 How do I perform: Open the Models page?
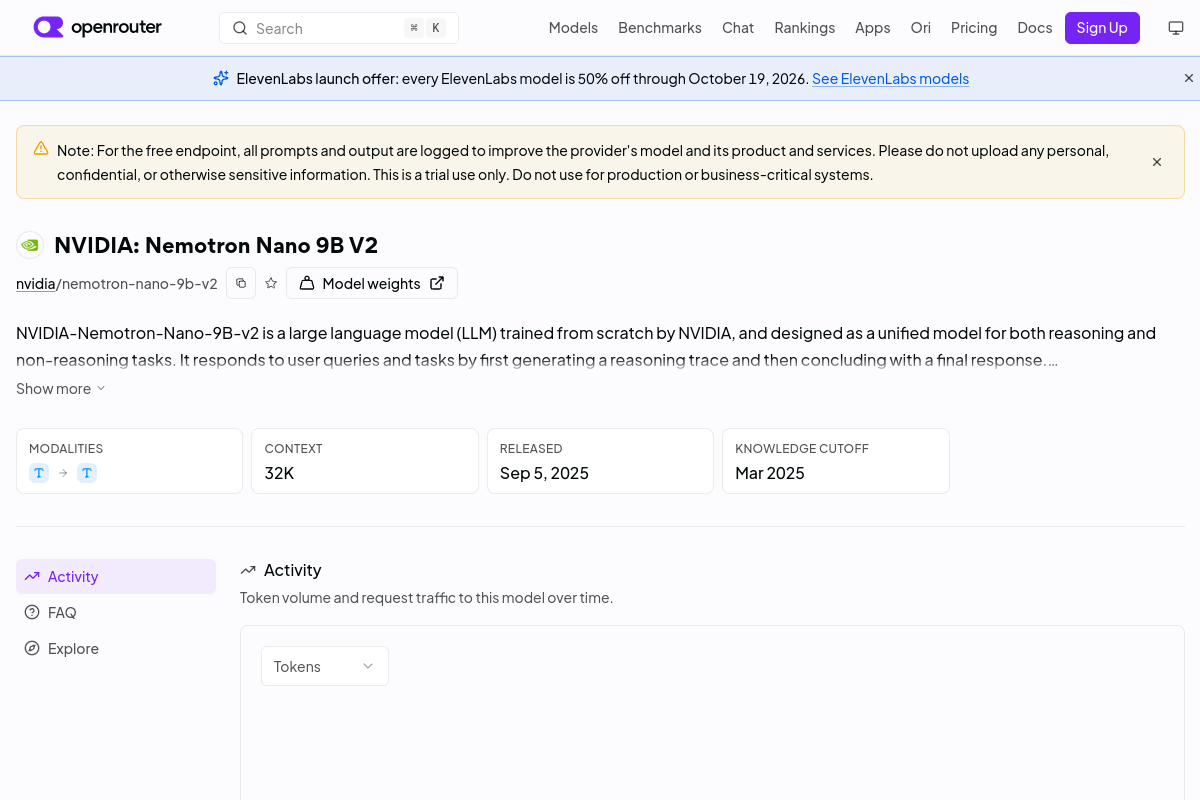tap(573, 28)
